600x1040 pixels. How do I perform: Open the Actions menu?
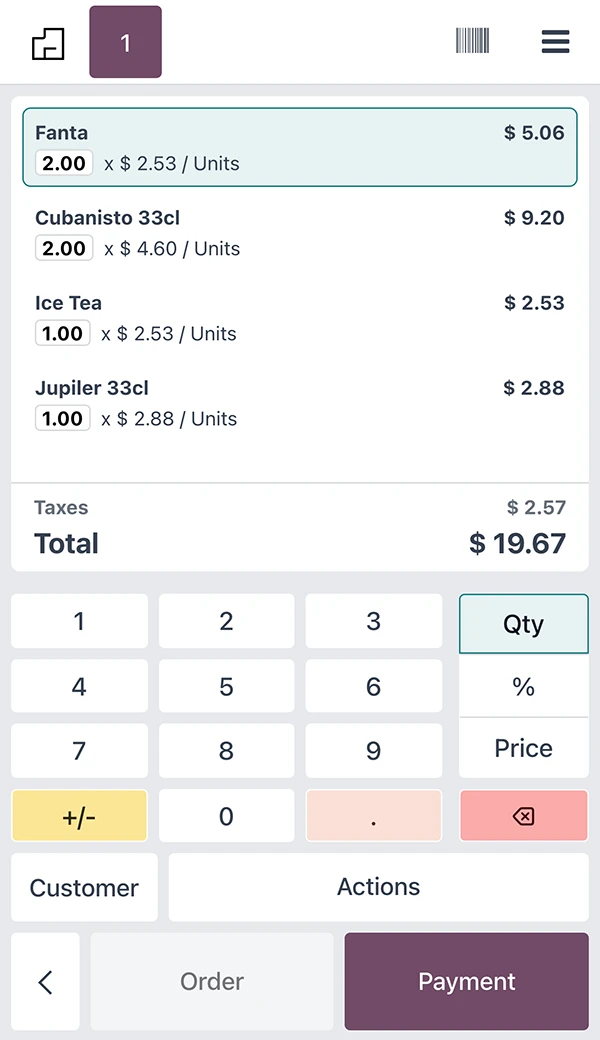[x=378, y=887]
